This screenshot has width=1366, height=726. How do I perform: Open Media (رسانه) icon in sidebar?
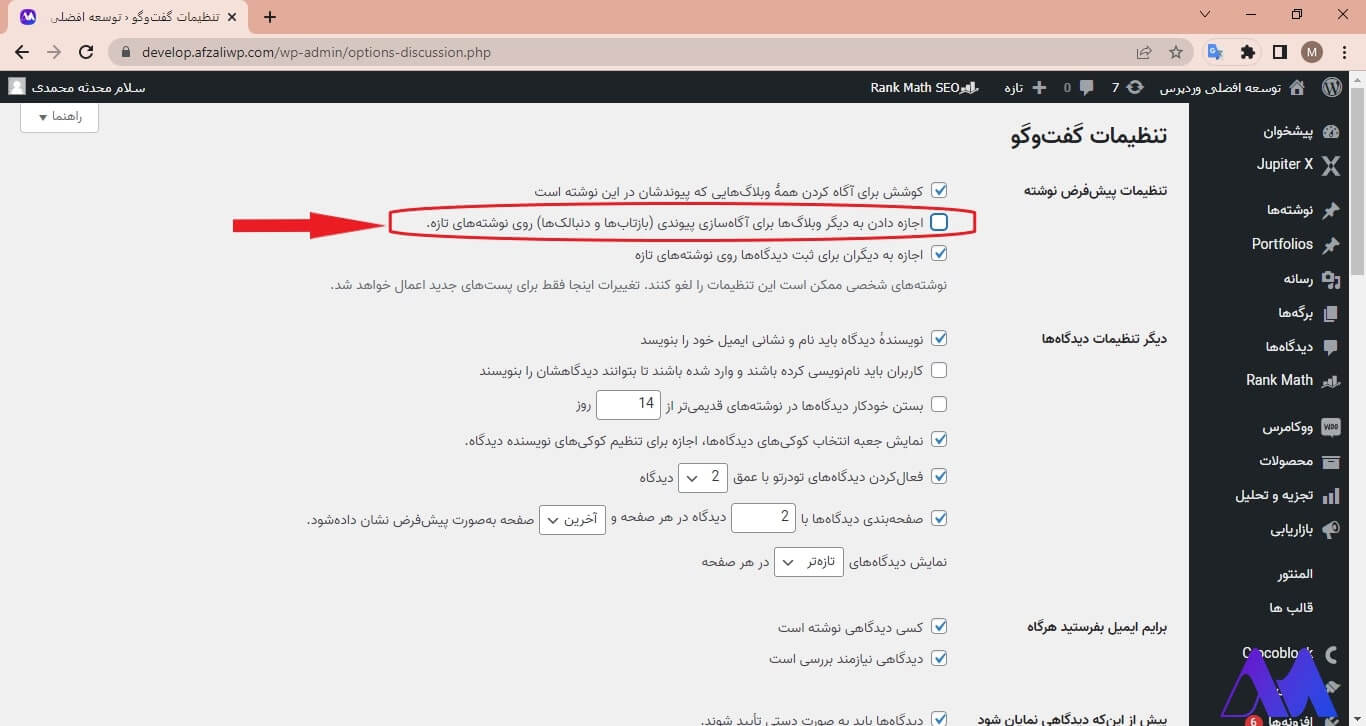pos(1330,280)
